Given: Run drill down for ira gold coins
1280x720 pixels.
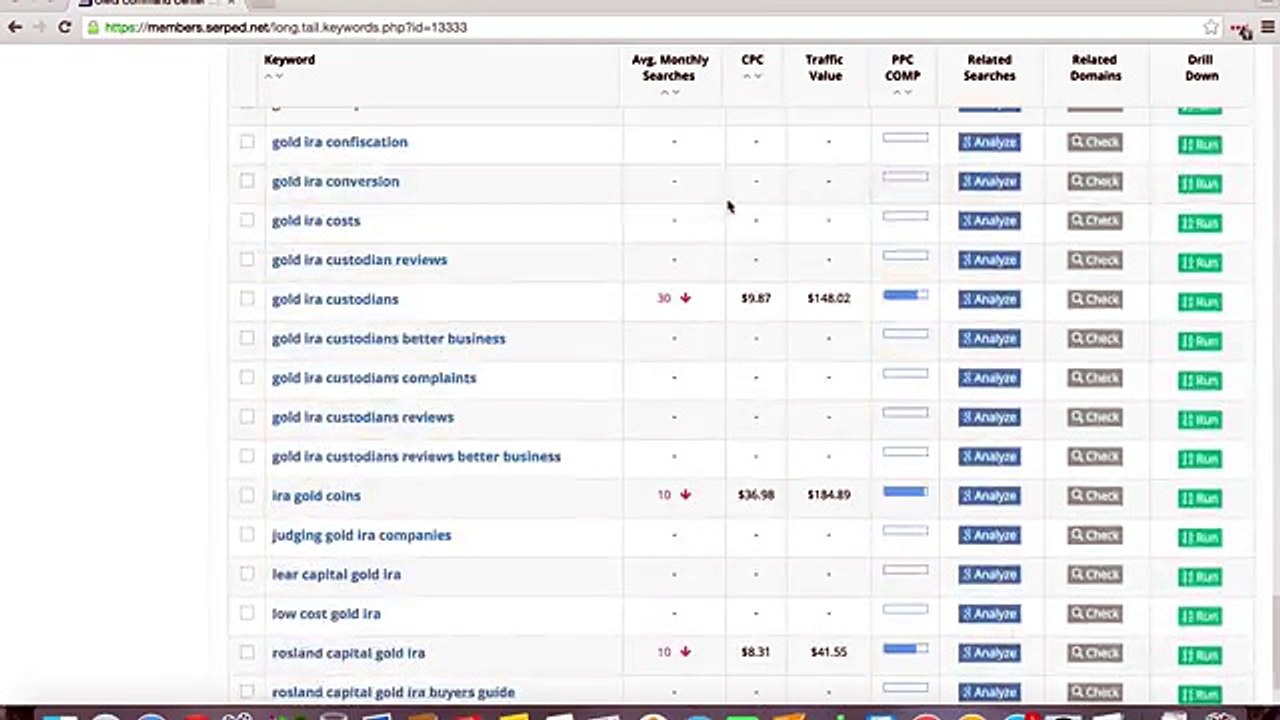Looking at the screenshot, I should point(1200,497).
